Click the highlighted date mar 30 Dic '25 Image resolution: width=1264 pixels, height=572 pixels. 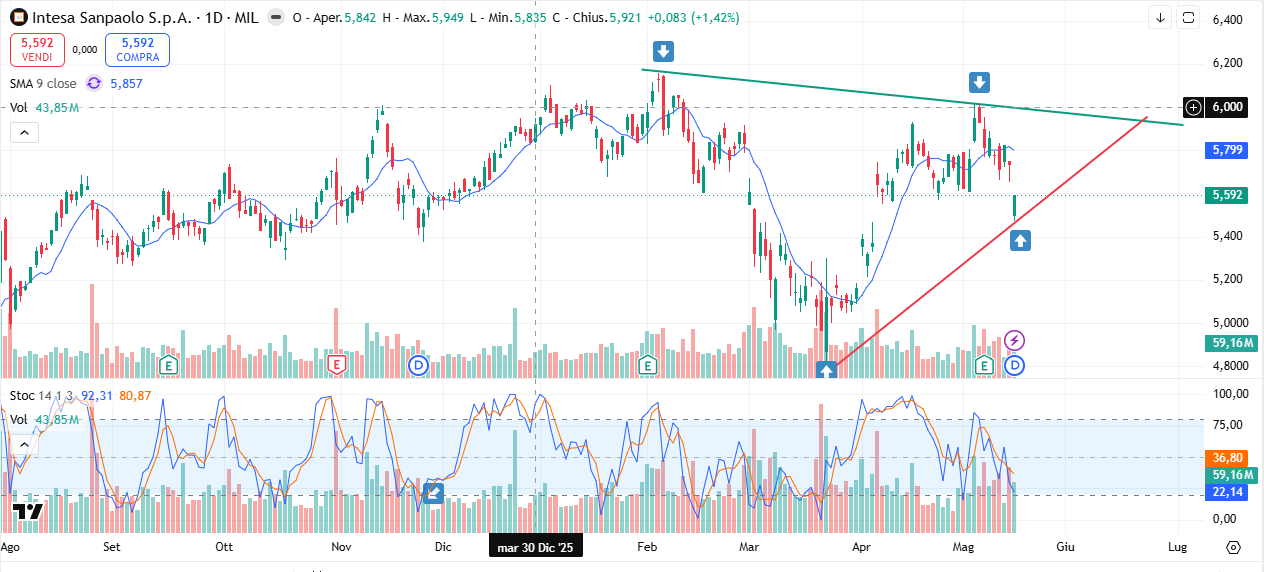536,547
